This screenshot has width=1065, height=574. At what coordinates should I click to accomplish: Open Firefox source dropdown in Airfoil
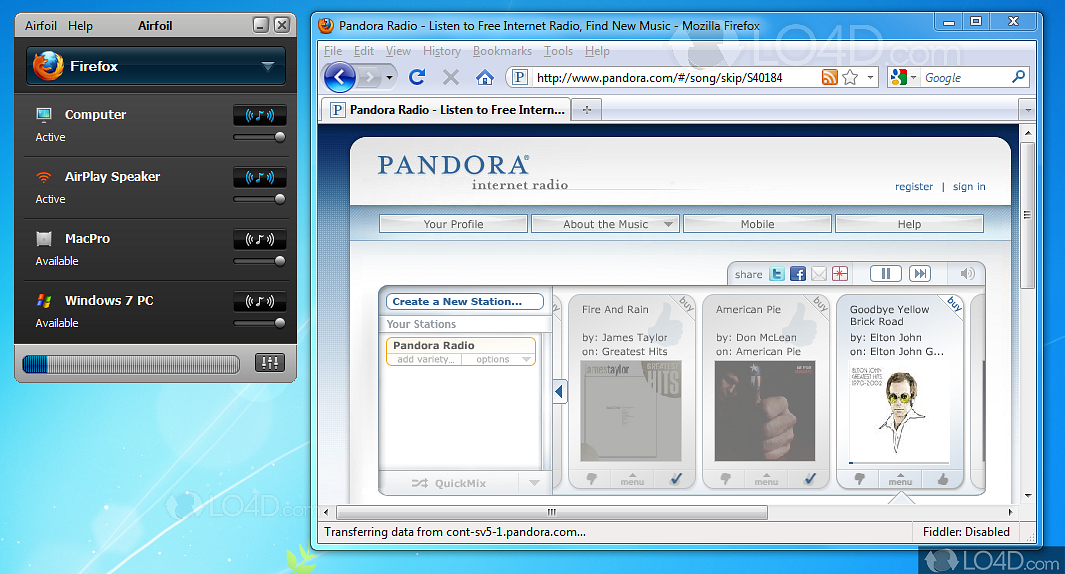(156, 66)
